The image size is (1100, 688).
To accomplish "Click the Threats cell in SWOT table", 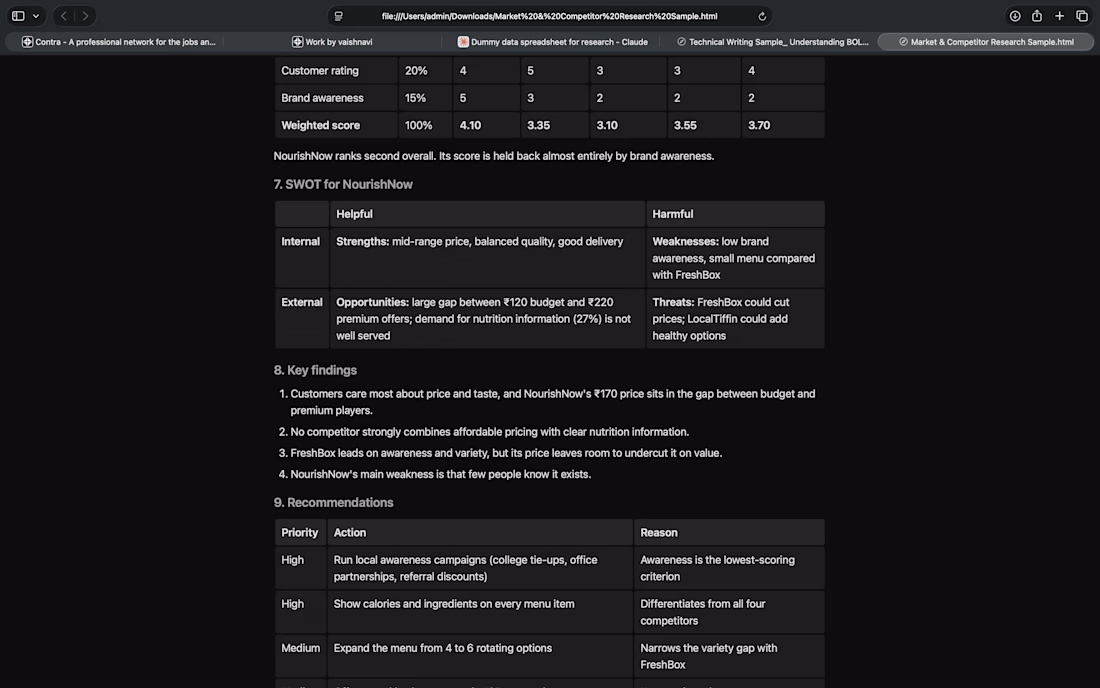I will 735,319.
